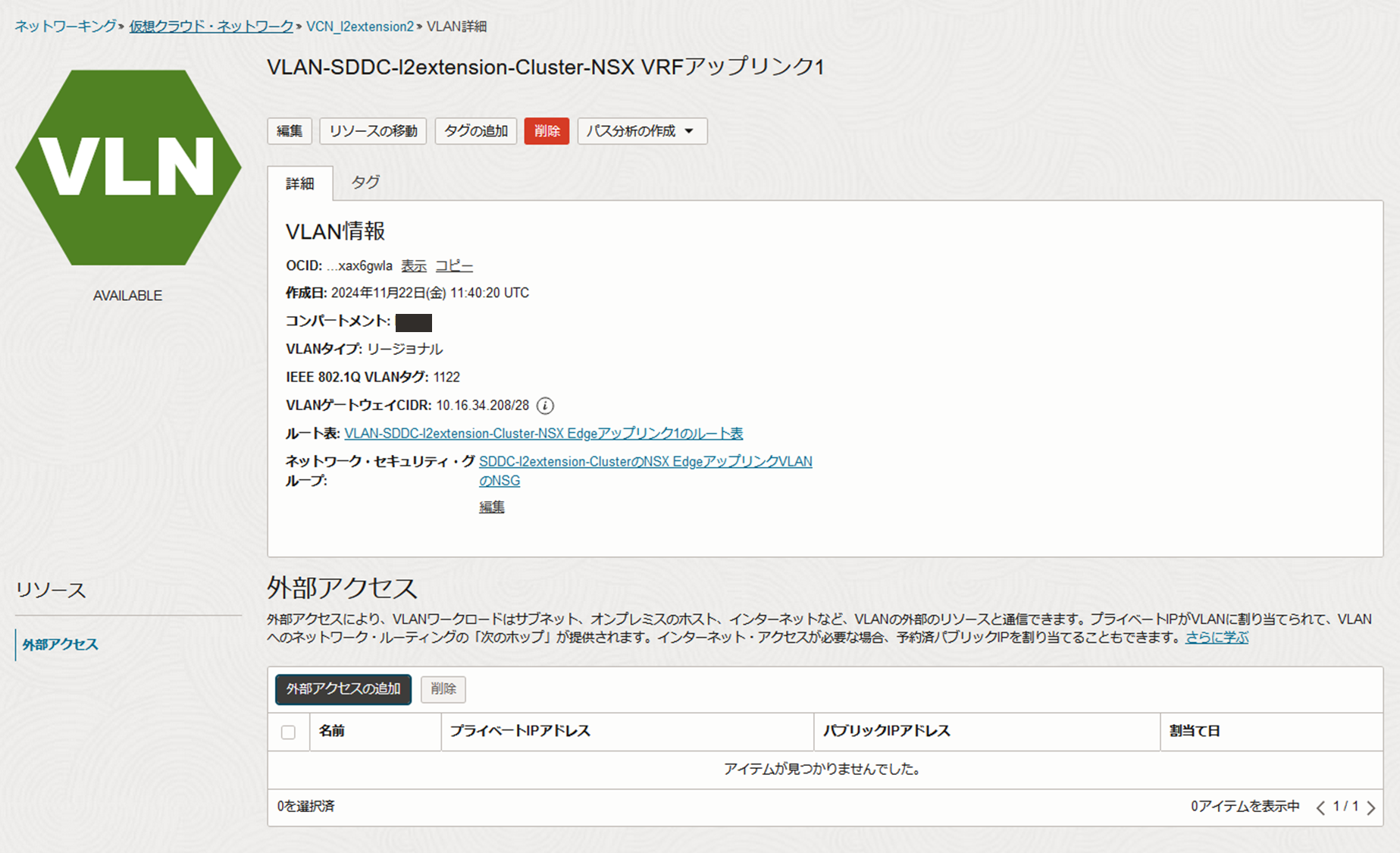Click the 0を選択済 status text
The image size is (1400, 853).
(x=305, y=806)
